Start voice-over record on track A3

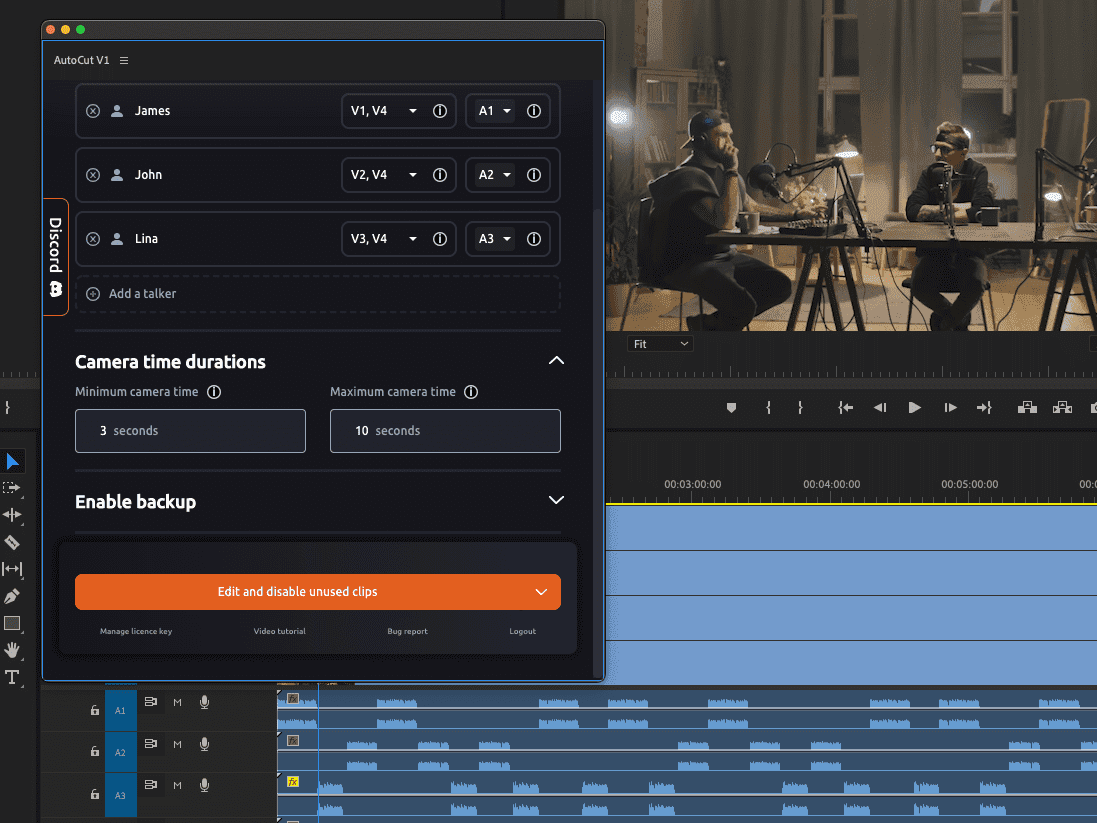click(x=204, y=786)
